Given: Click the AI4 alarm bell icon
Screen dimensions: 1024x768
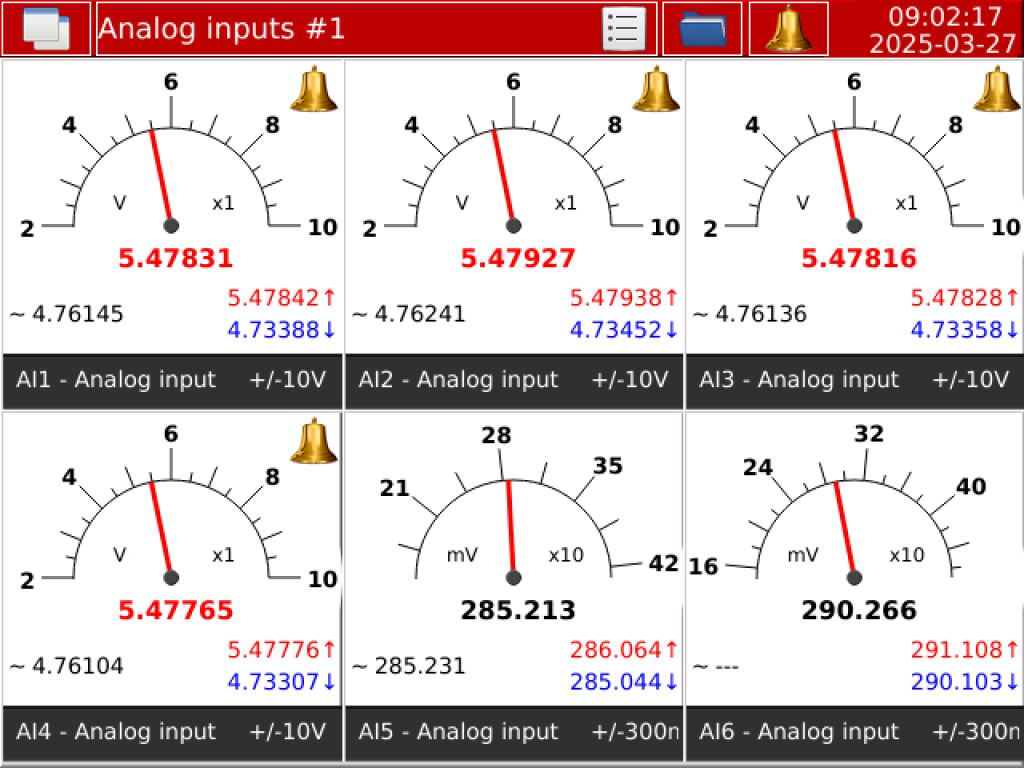Looking at the screenshot, I should (x=314, y=441).
